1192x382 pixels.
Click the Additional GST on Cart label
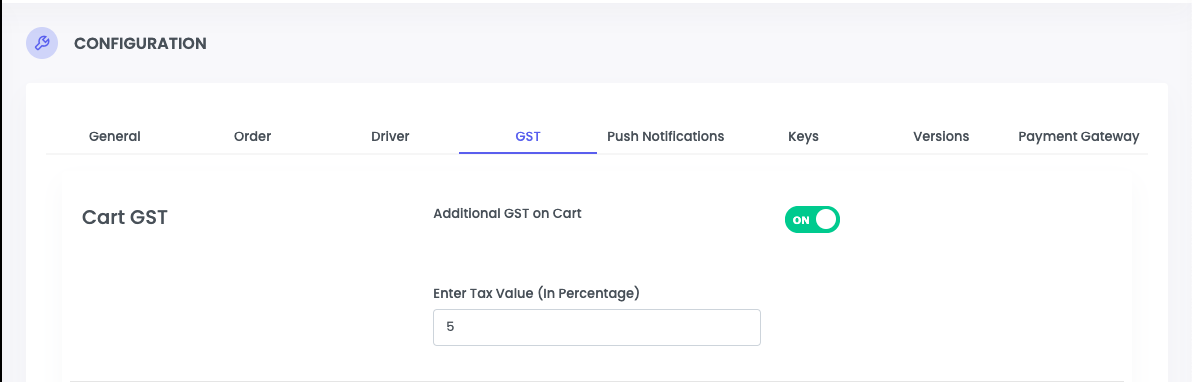coord(507,214)
